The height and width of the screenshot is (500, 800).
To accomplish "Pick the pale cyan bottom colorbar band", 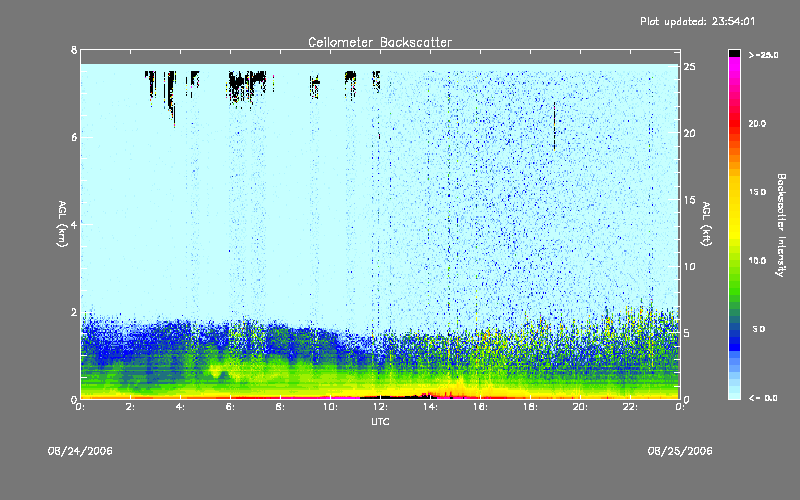I will coord(734,395).
